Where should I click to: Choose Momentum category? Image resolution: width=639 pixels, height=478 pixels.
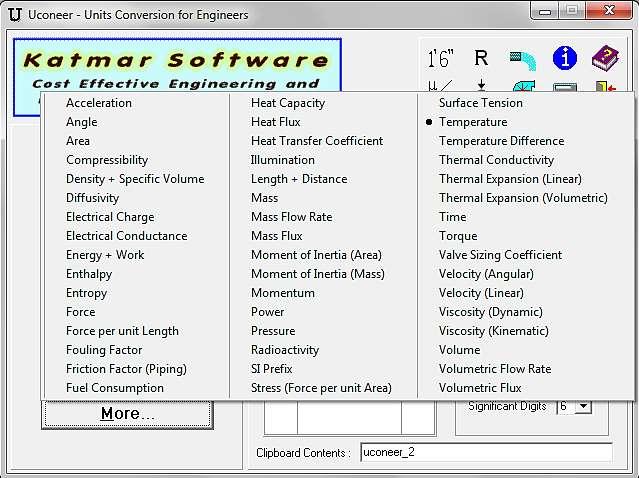click(283, 293)
